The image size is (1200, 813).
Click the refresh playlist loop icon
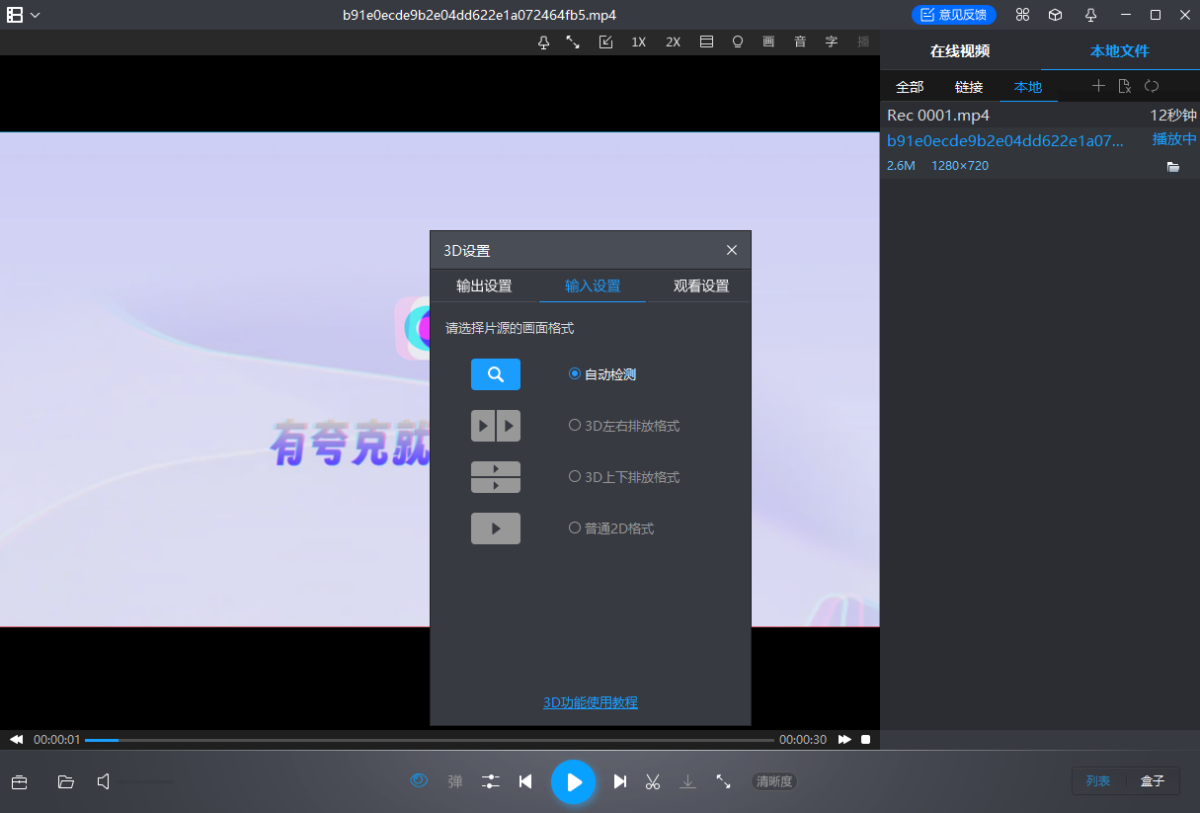click(x=1151, y=87)
